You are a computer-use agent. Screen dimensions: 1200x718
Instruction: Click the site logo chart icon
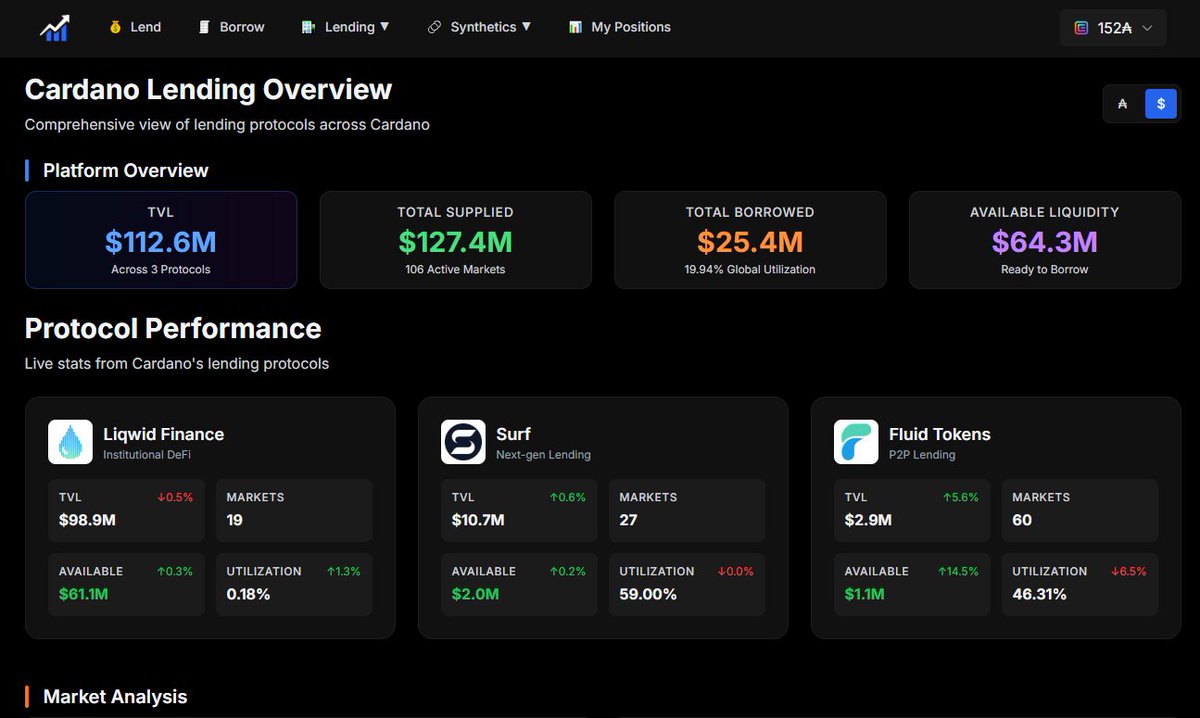(x=53, y=27)
